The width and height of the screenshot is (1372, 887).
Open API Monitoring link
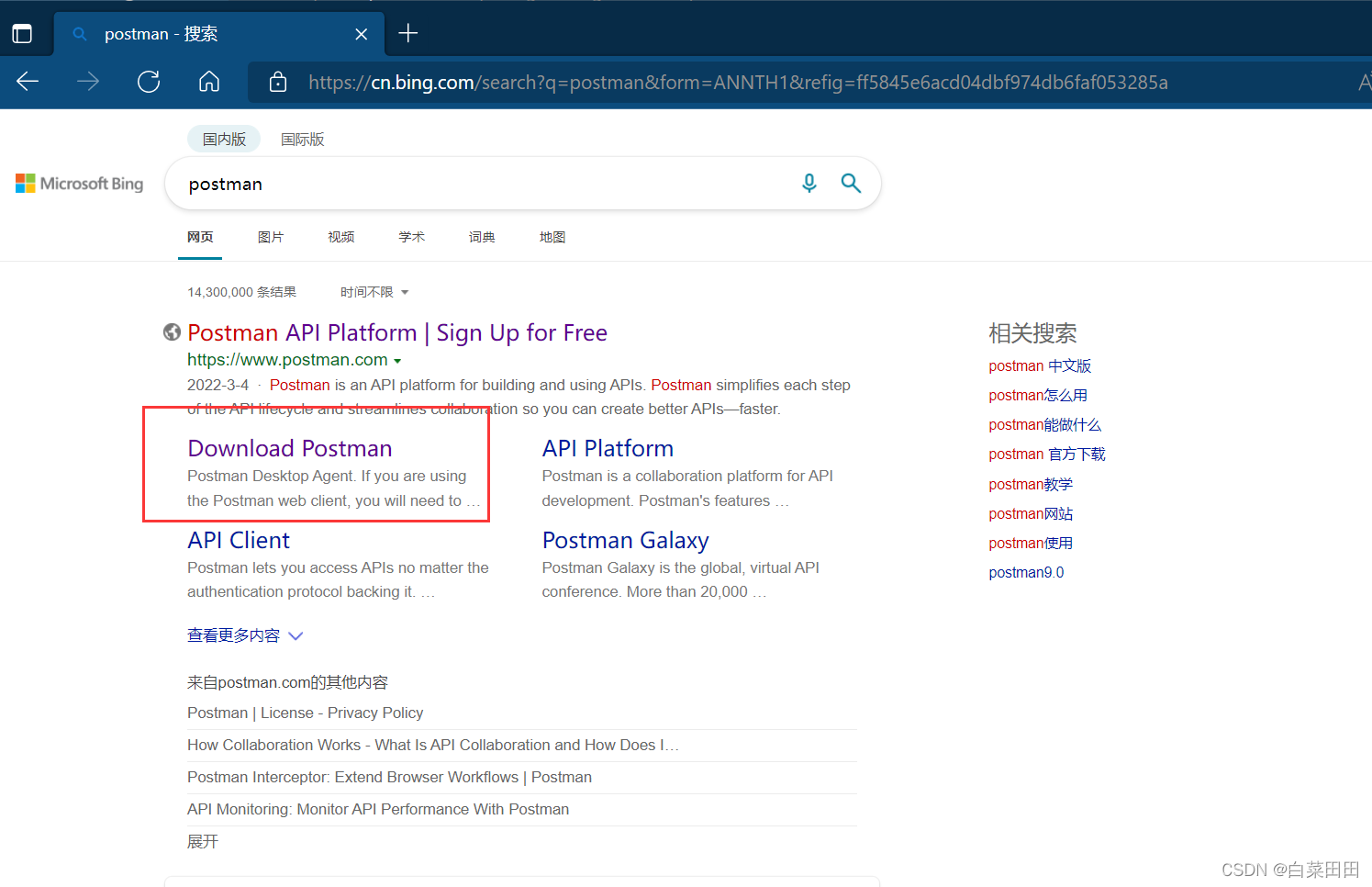(x=378, y=809)
